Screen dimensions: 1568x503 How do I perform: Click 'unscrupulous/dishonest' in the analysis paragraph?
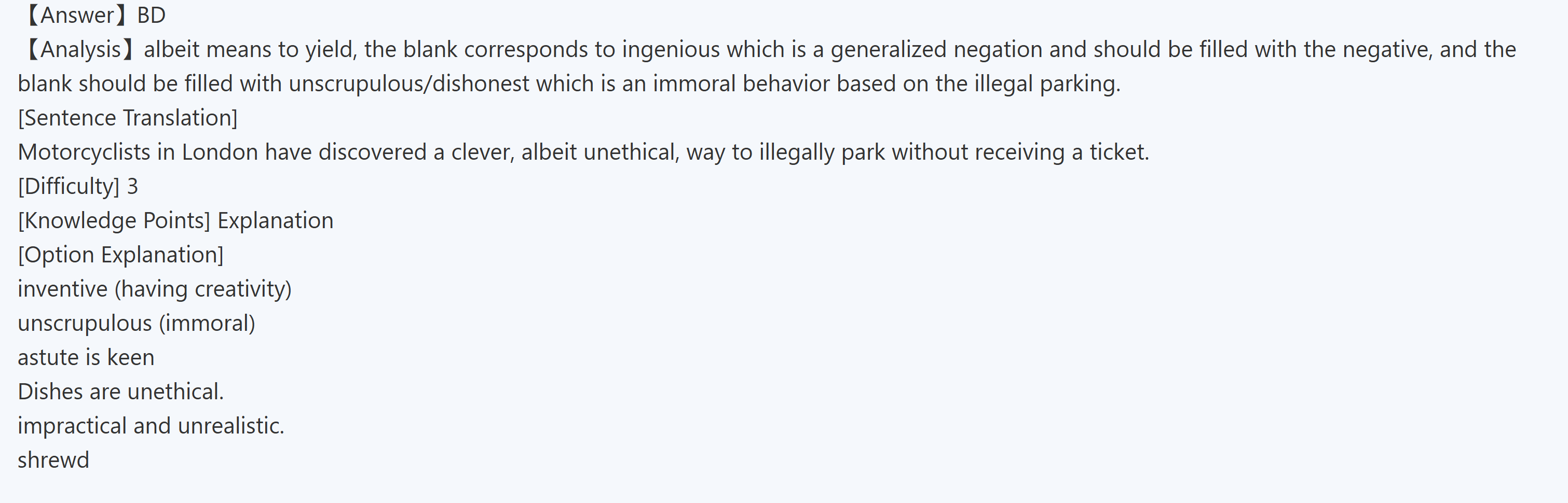point(408,83)
